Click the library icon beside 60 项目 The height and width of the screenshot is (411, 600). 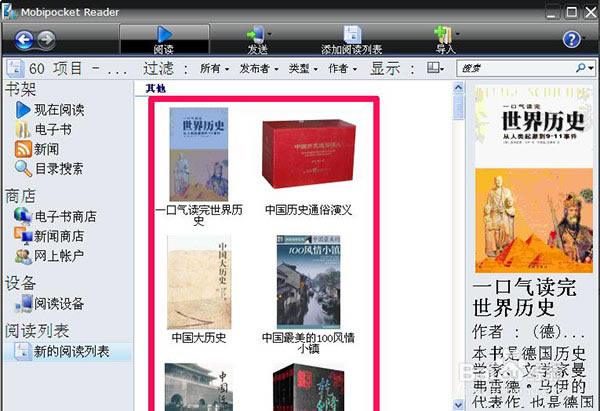14,68
